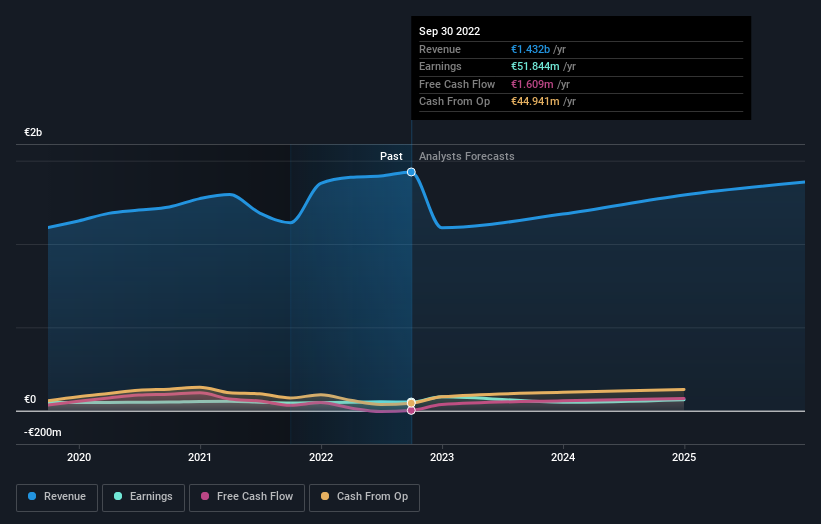Click the 2025 x-axis label

[x=684, y=458]
